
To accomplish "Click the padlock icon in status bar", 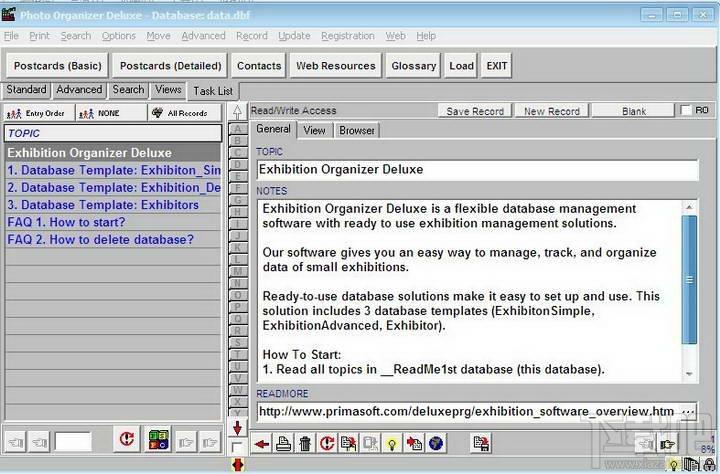I will 709,465.
